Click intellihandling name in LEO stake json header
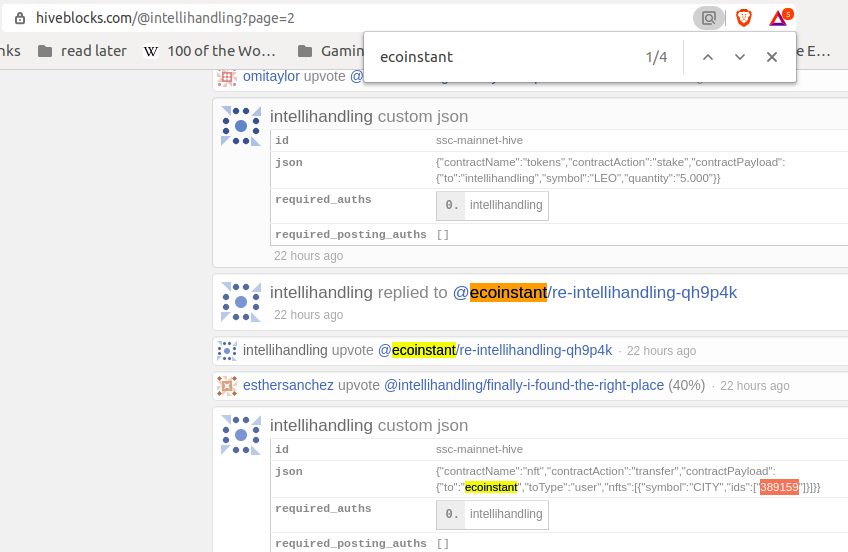The image size is (848, 552). pos(321,116)
